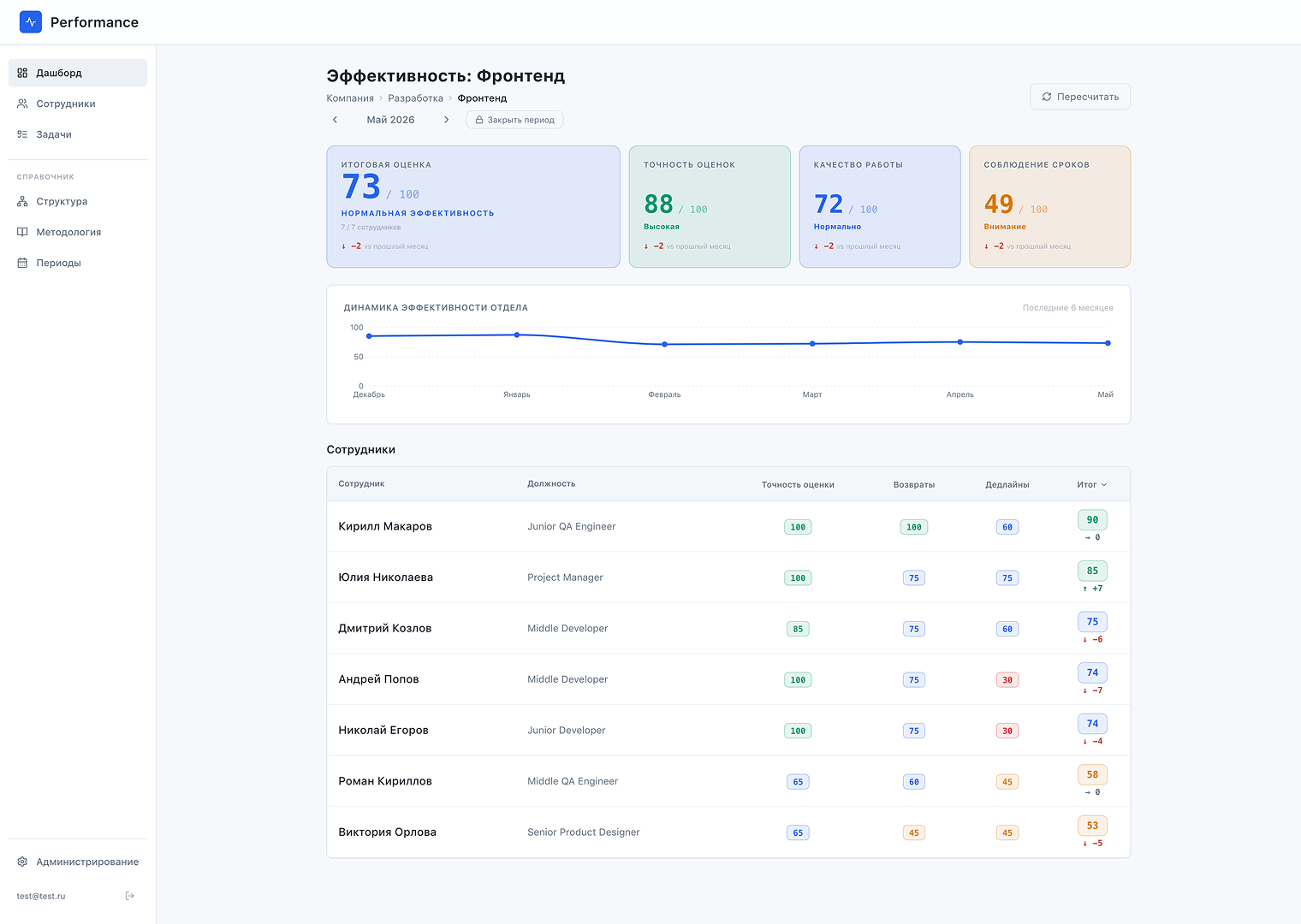This screenshot has height=924, width=1301.
Task: Click the Performance logo icon
Action: click(x=31, y=22)
